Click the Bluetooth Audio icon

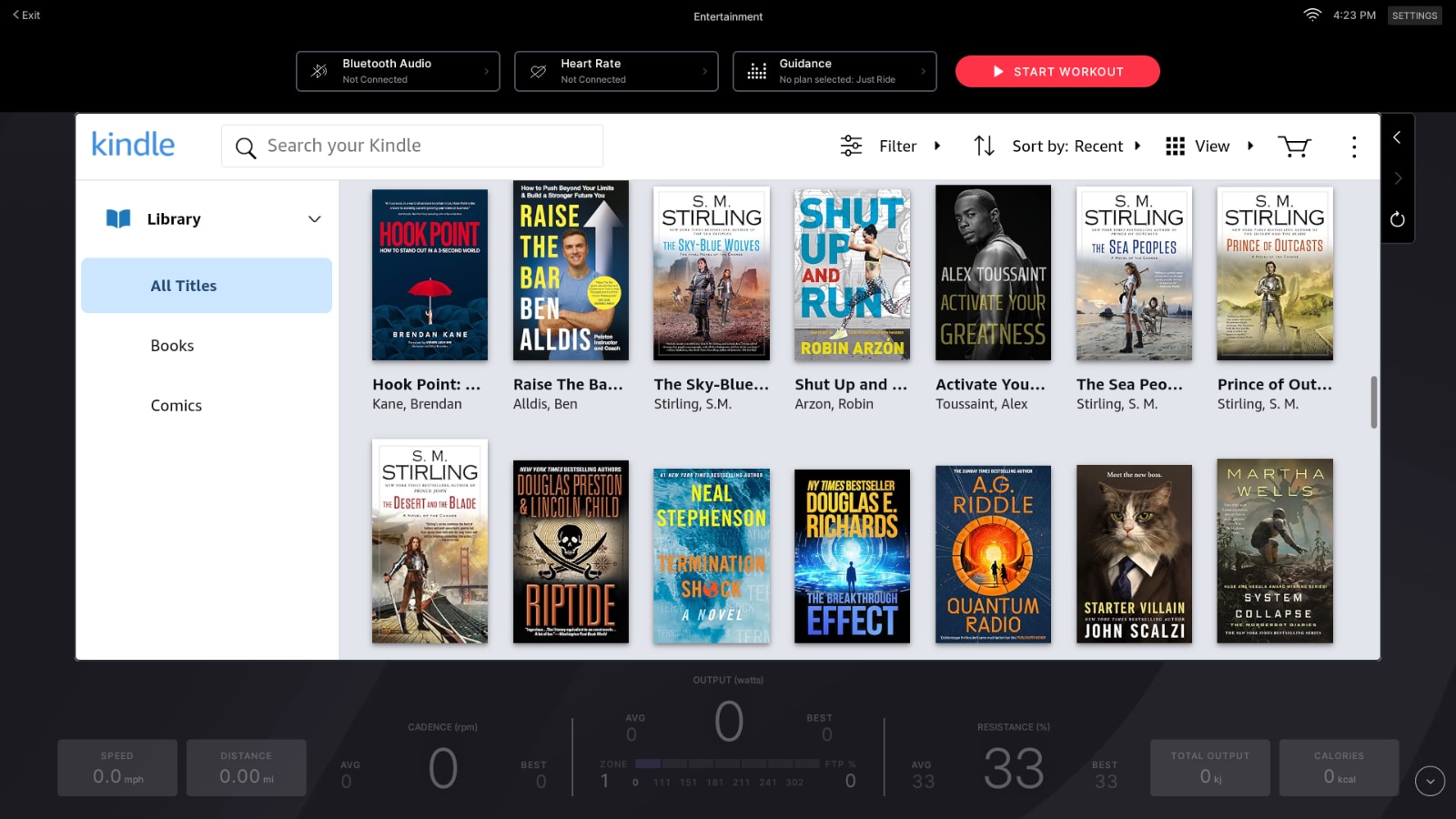click(x=319, y=71)
